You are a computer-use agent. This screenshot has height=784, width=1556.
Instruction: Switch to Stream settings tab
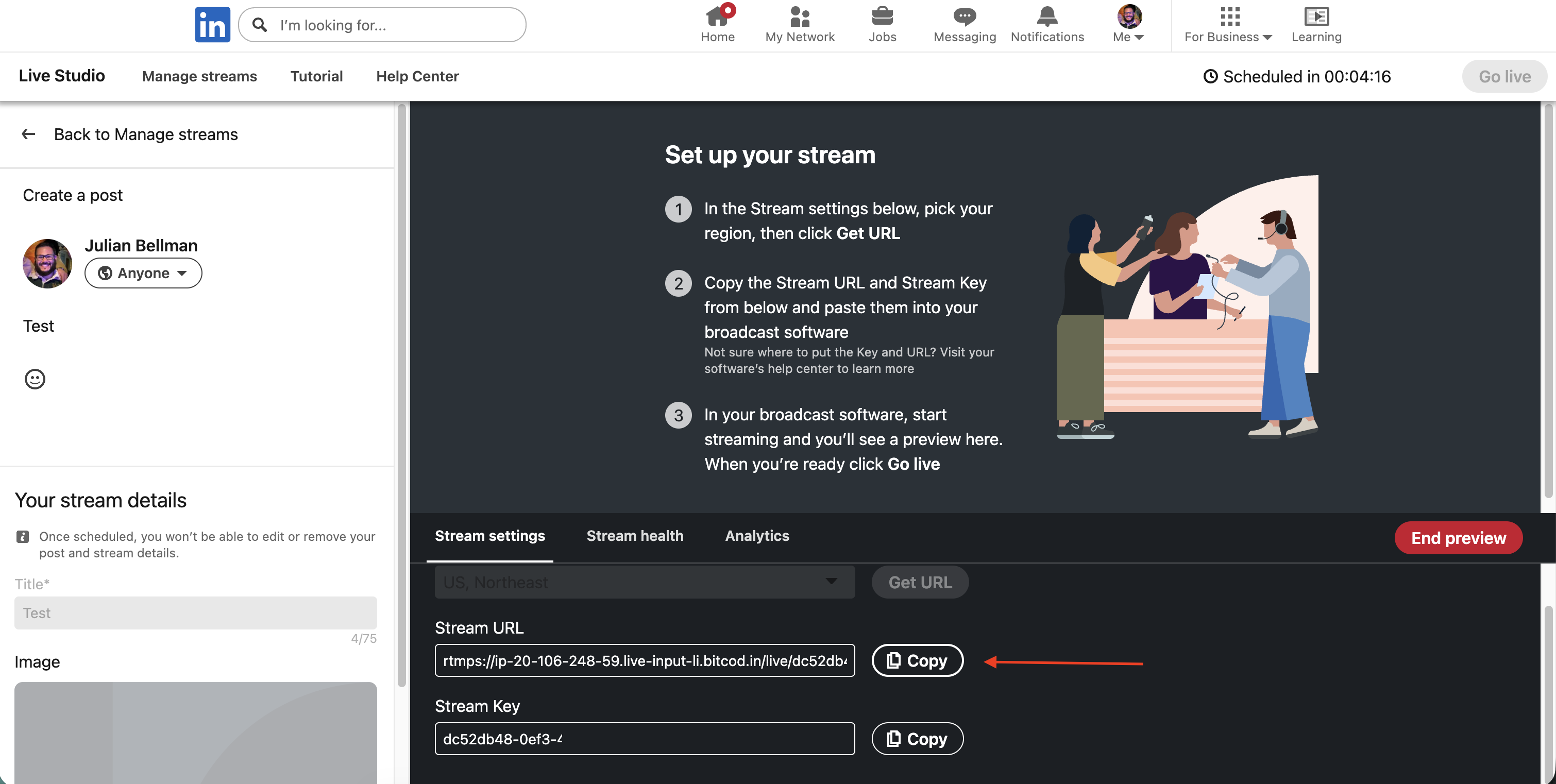click(490, 536)
